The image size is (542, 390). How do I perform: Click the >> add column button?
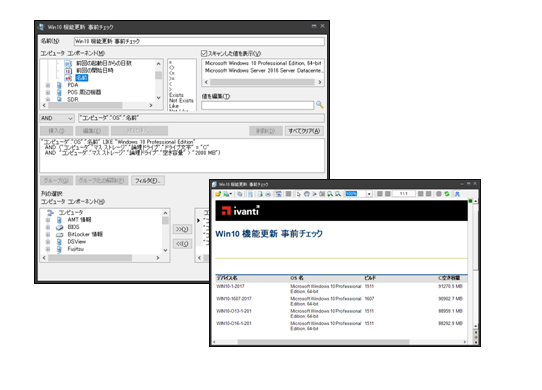coord(182,229)
